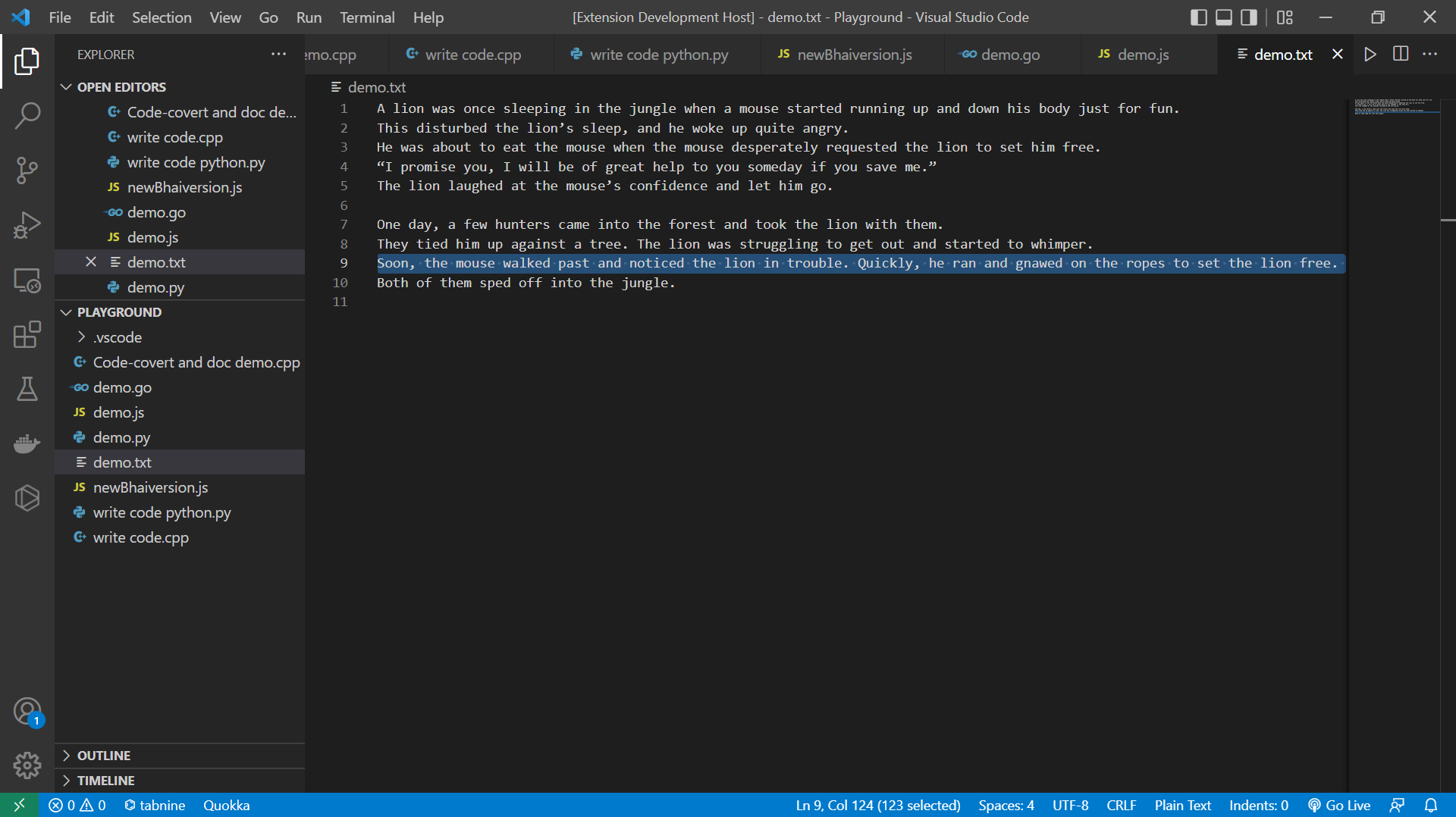Screen dimensions: 1456x817
Task: Click the editor vertical scrollbar
Action: coord(1448,446)
